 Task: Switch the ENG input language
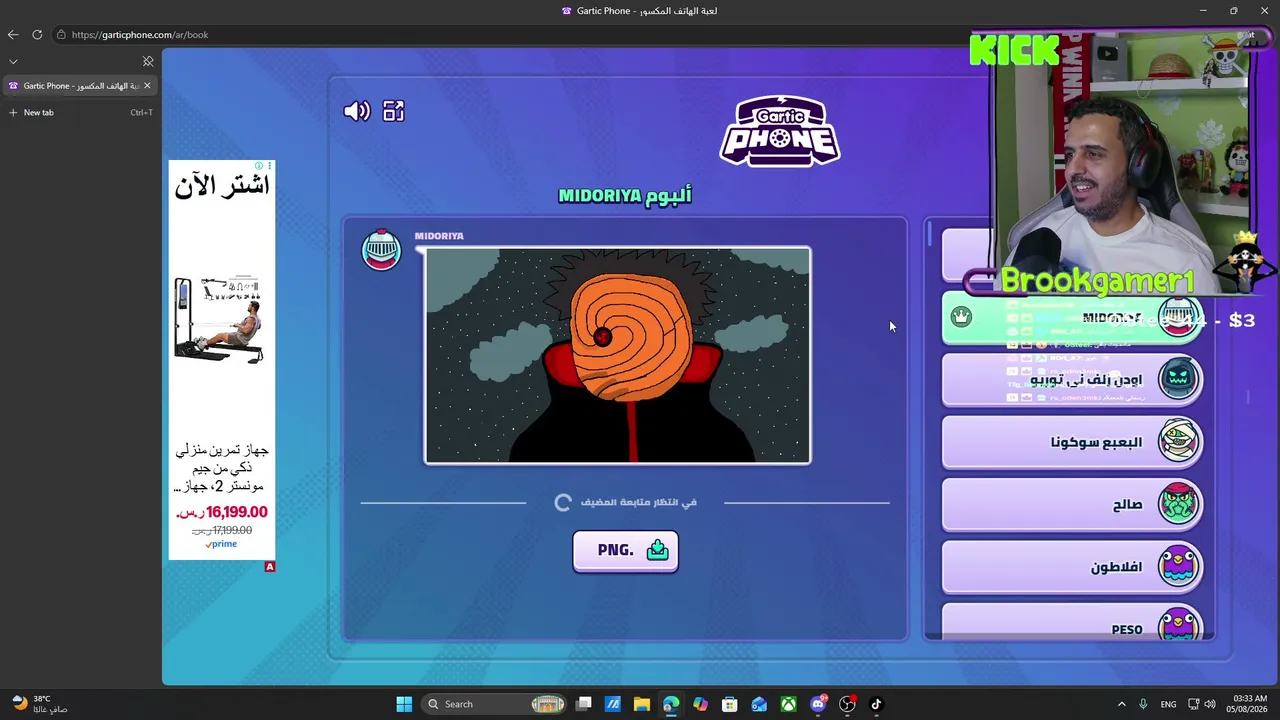tap(1168, 704)
